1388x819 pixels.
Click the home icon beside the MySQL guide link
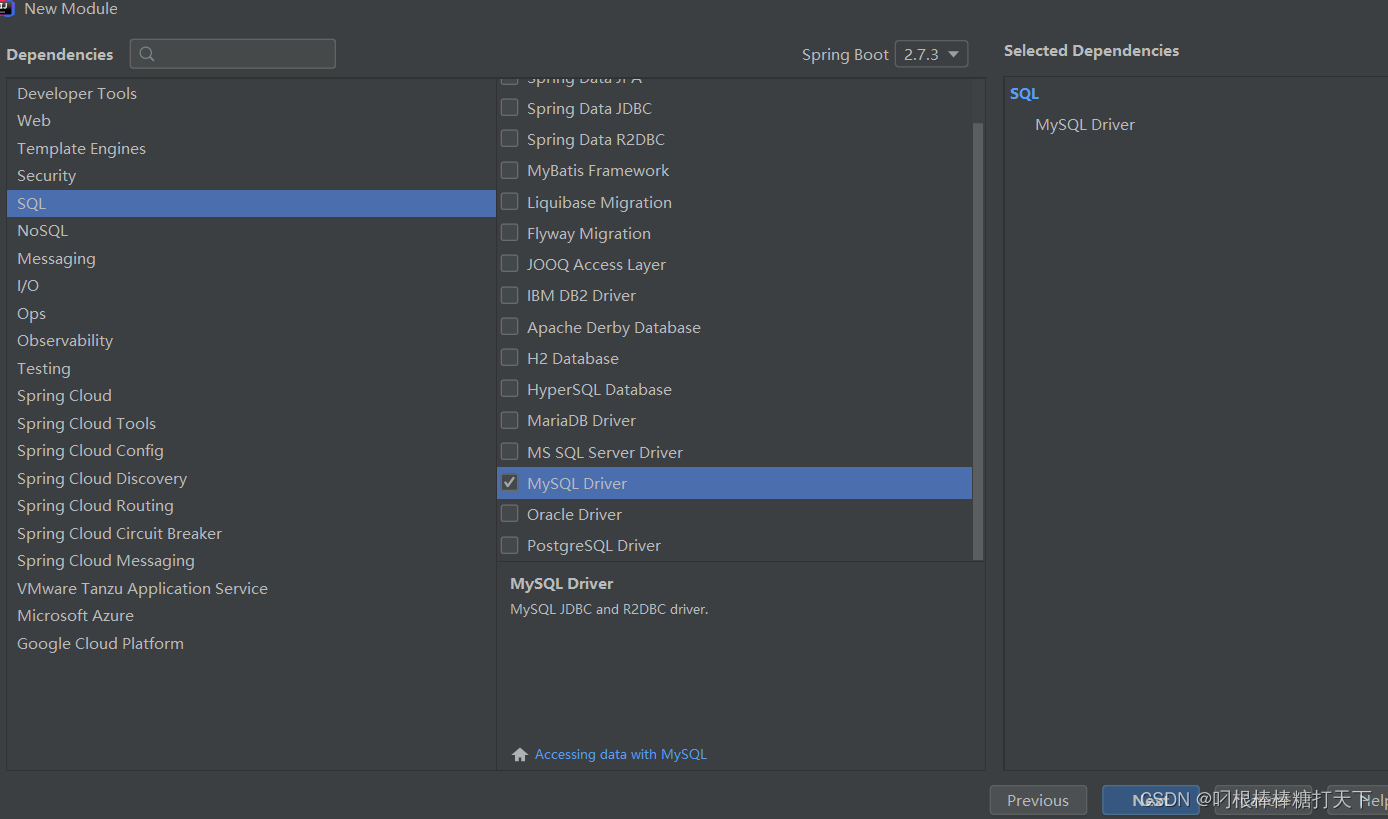coord(519,753)
